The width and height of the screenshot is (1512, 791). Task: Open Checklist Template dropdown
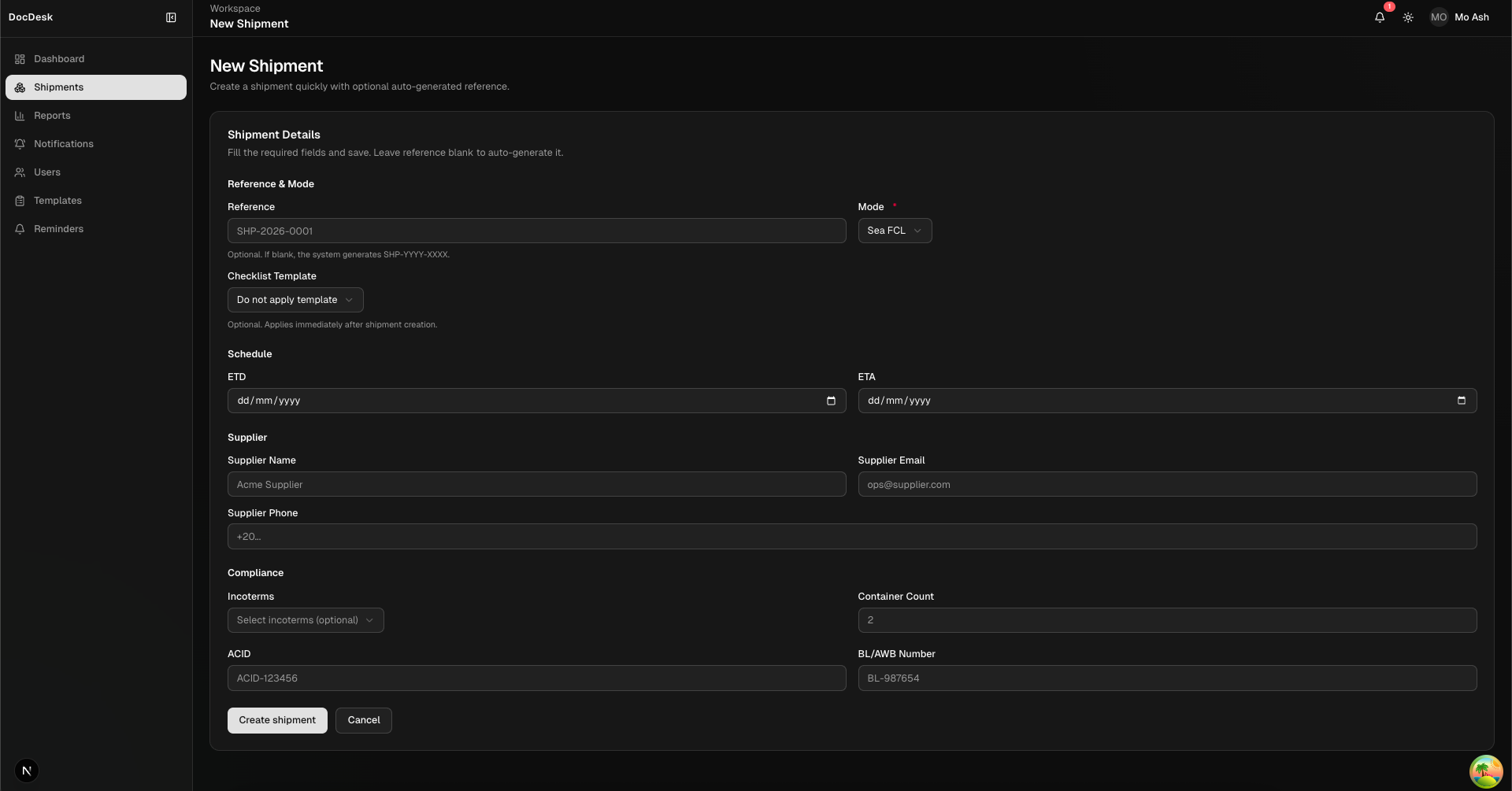pyautogui.click(x=295, y=300)
